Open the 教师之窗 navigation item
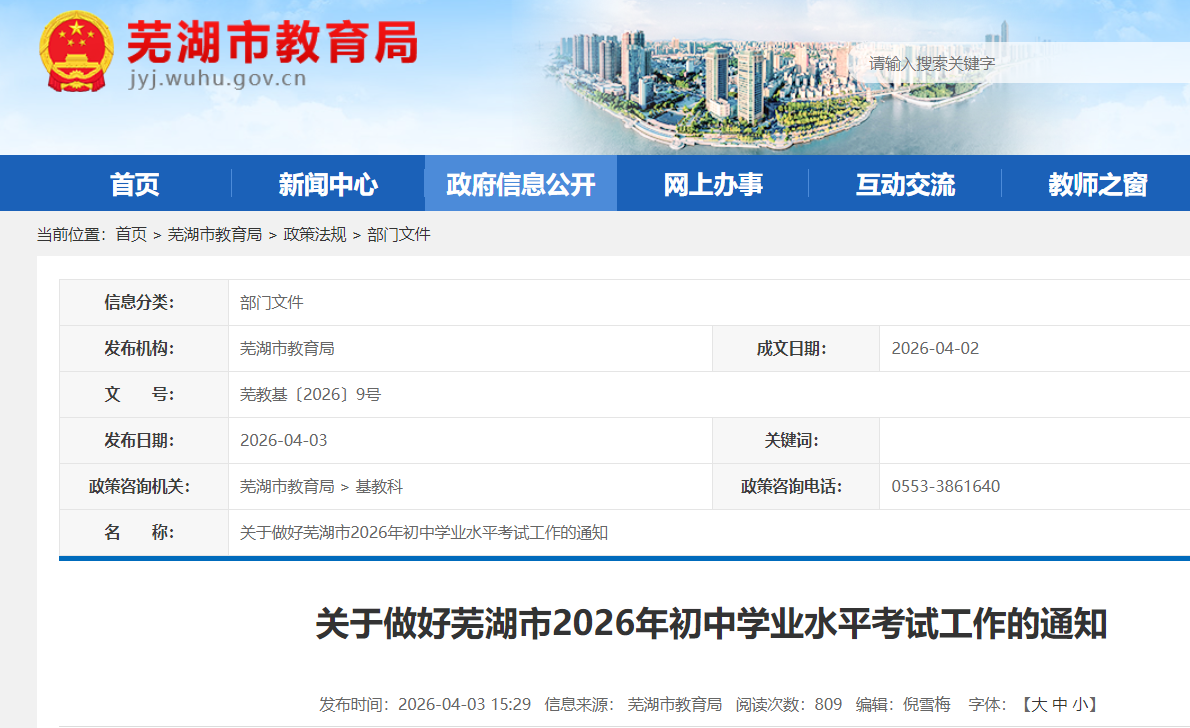Image resolution: width=1190 pixels, height=728 pixels. [x=1097, y=184]
